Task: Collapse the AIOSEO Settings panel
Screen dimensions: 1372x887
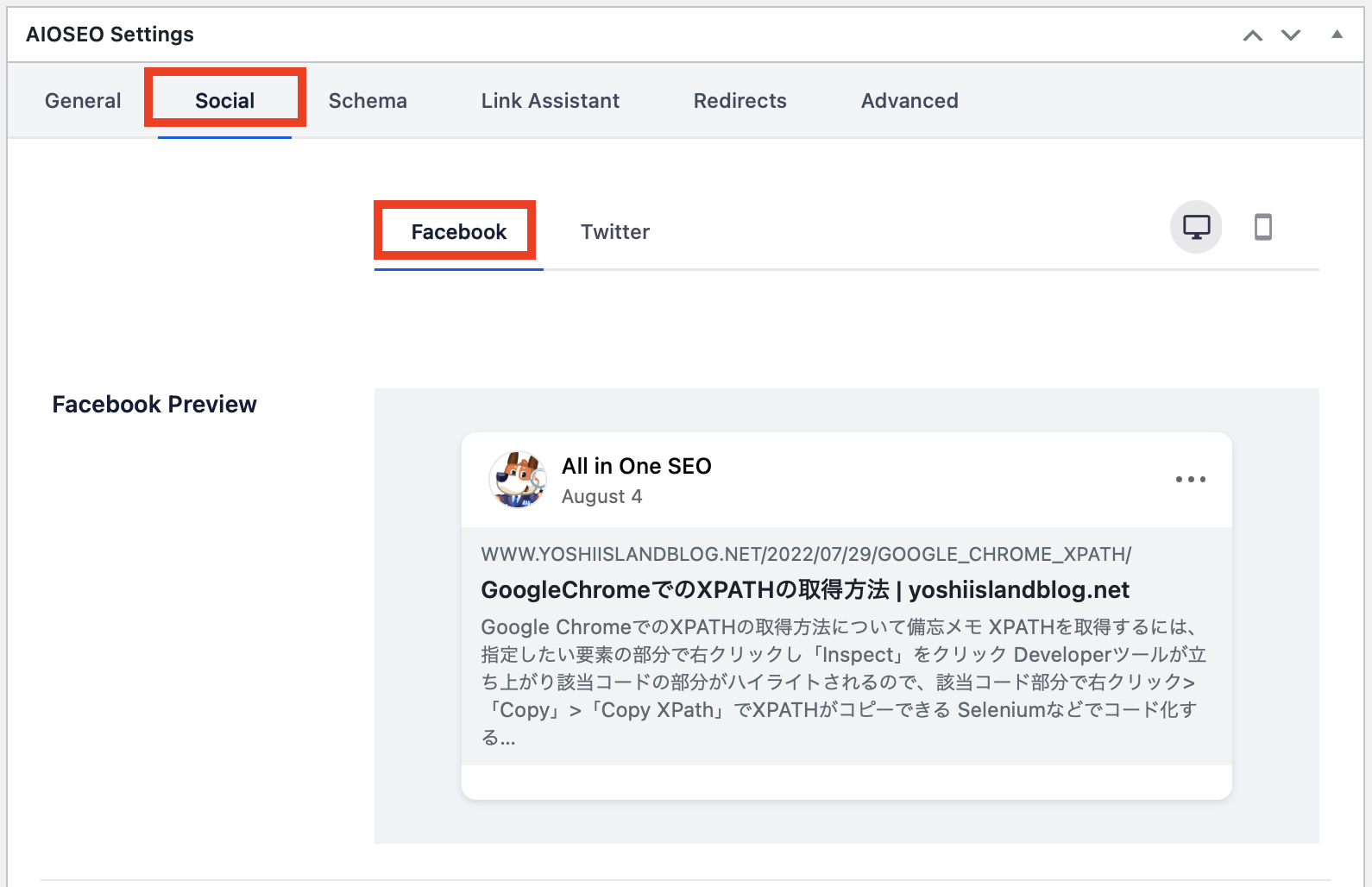Action: [x=1337, y=35]
